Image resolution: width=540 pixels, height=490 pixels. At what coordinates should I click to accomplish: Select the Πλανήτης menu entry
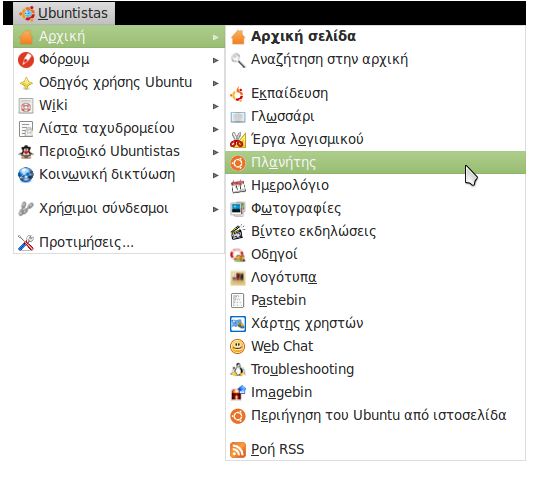(x=375, y=163)
